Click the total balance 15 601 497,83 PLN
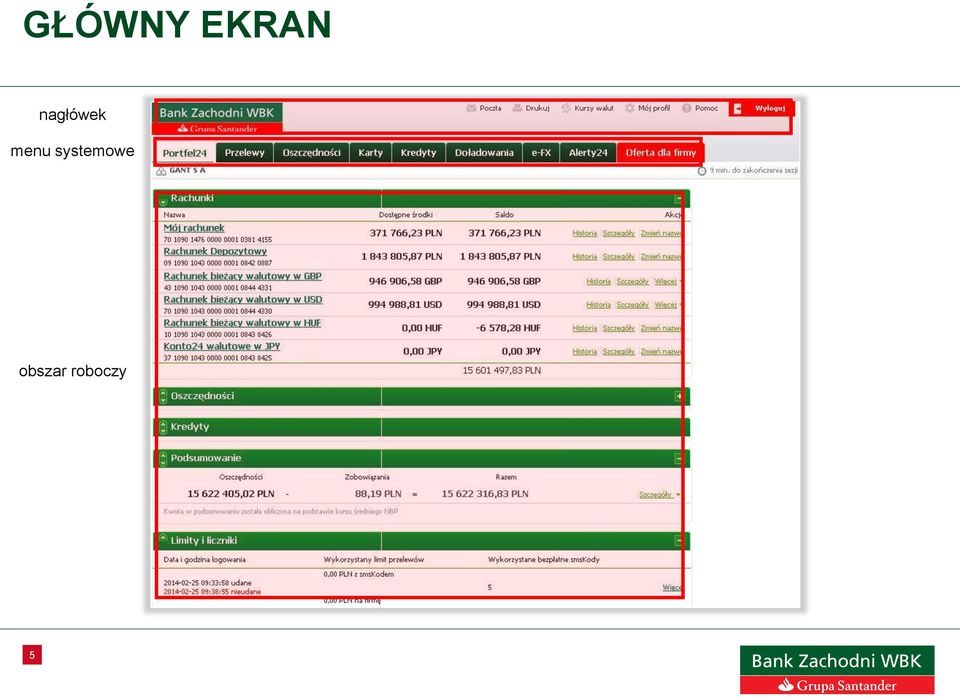The width and height of the screenshot is (960, 697). pos(501,371)
